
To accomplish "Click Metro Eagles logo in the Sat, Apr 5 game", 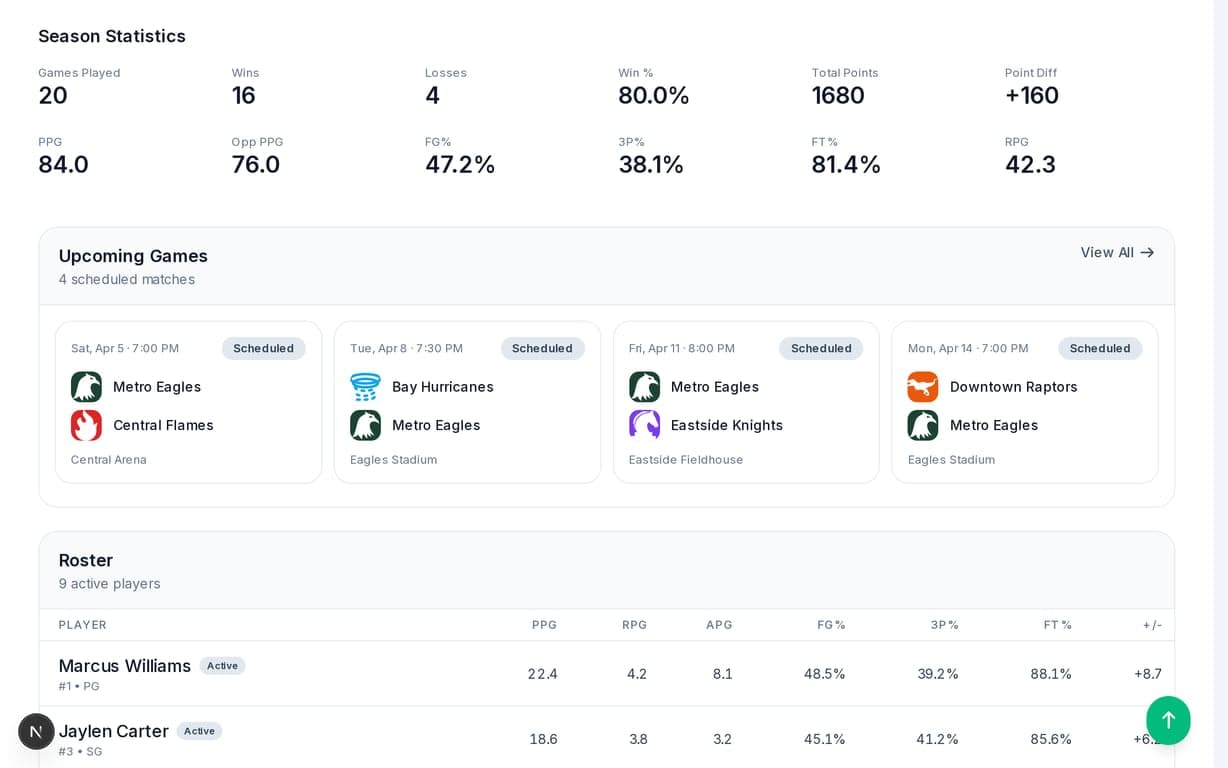I will click(86, 387).
